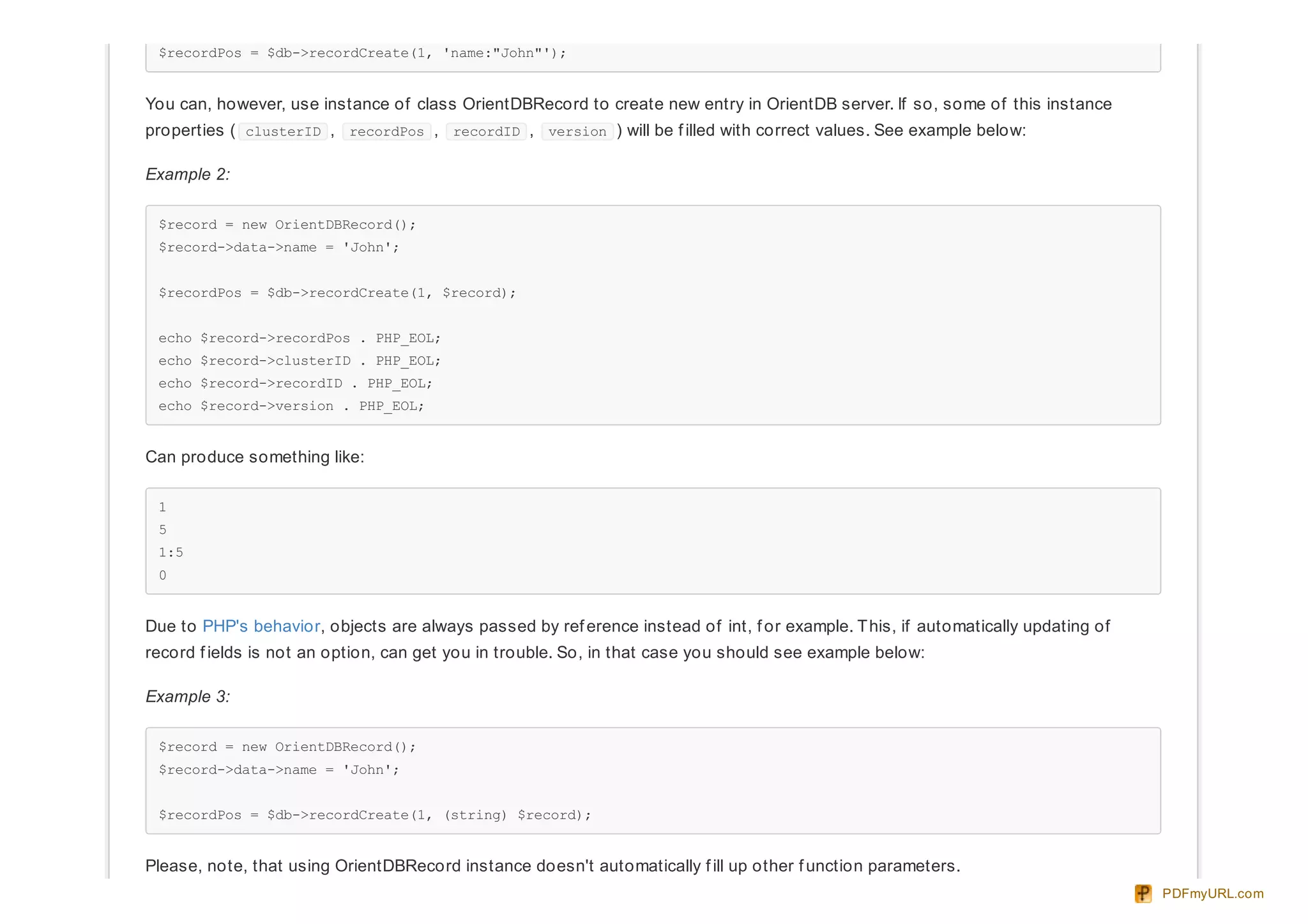Click the recordID inline code tag
The width and height of the screenshot is (1308, 924).
tap(486, 132)
